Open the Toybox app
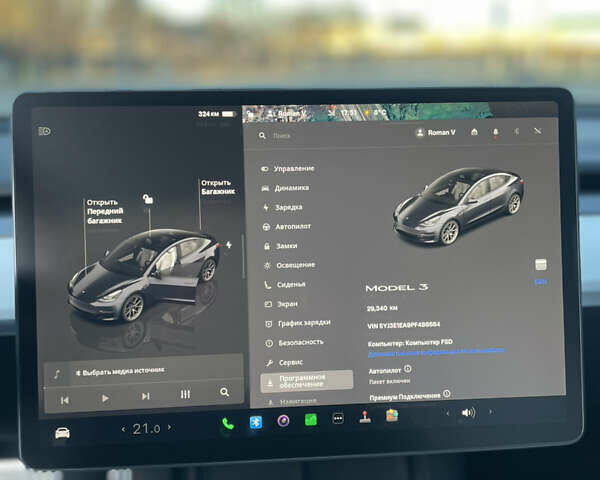 pos(392,415)
